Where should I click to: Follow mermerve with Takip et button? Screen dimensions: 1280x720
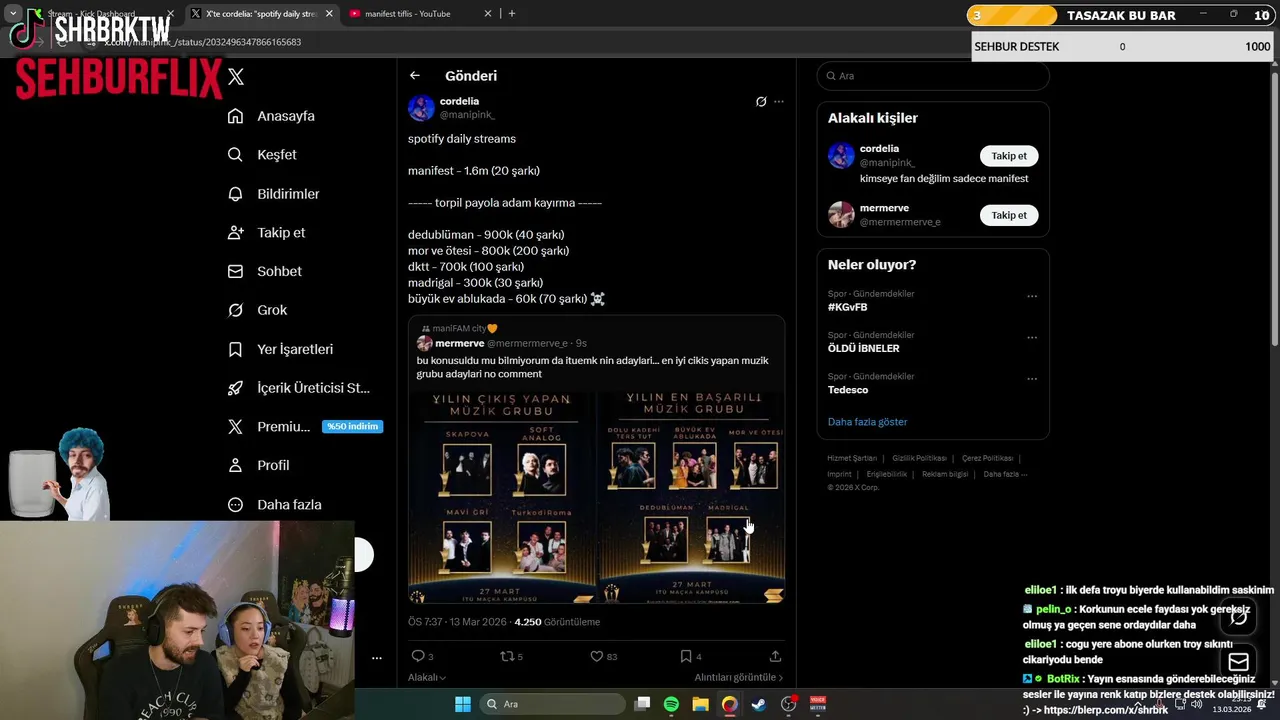click(1009, 215)
